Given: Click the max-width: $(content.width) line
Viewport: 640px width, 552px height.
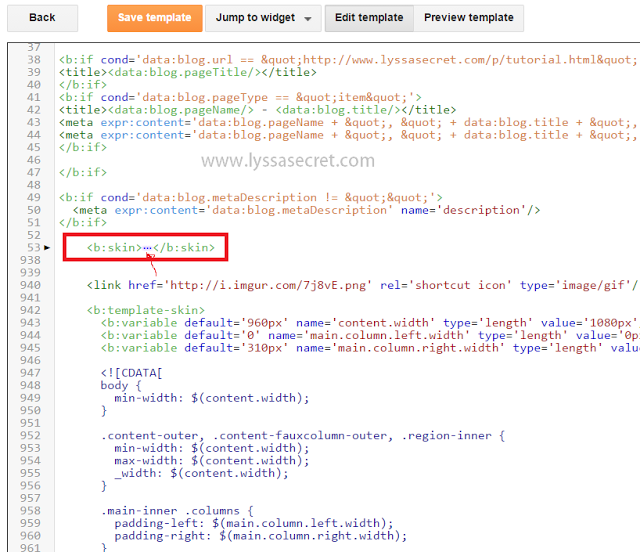Looking at the screenshot, I should [x=212, y=461].
